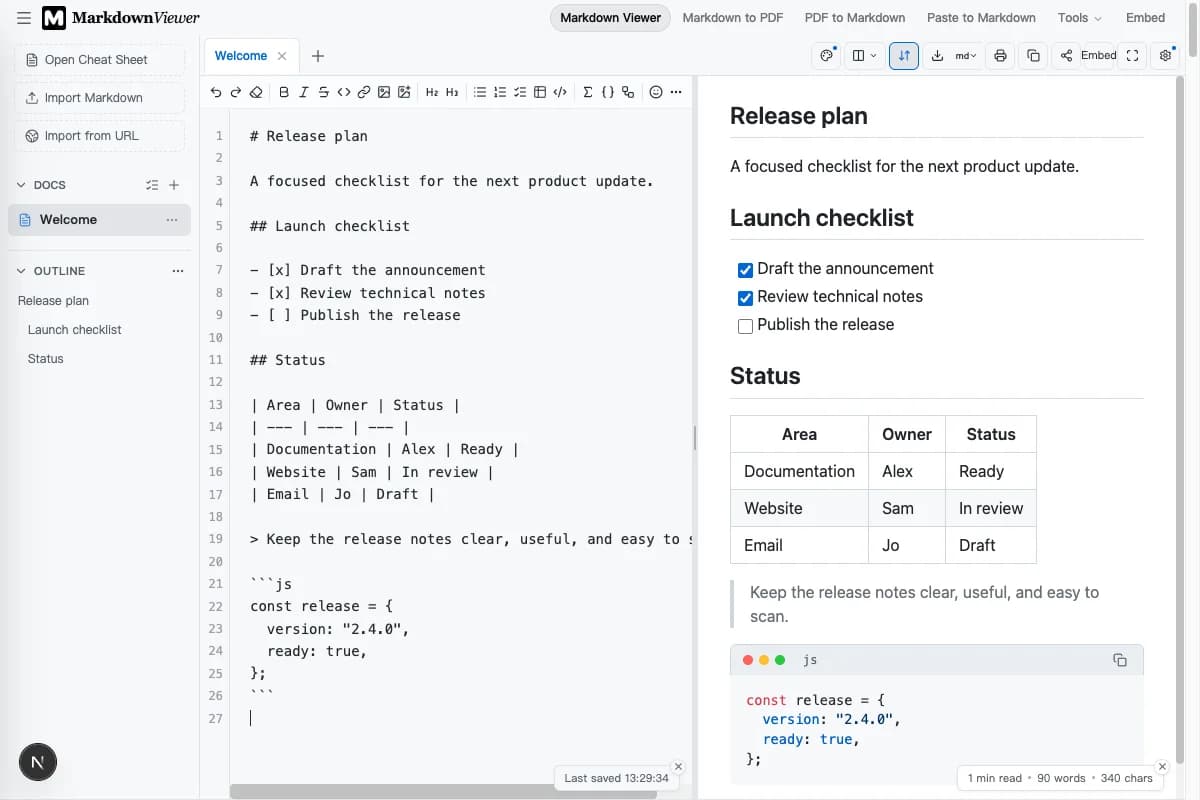Insert inline code with the angle brackets icon

pyautogui.click(x=343, y=92)
